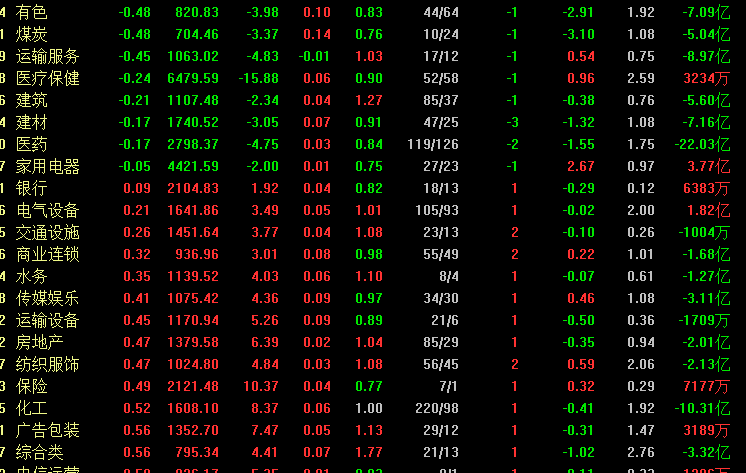Image resolution: width=746 pixels, height=473 pixels.
Task: Select the 房地产 sector row
Action: click(x=40, y=342)
